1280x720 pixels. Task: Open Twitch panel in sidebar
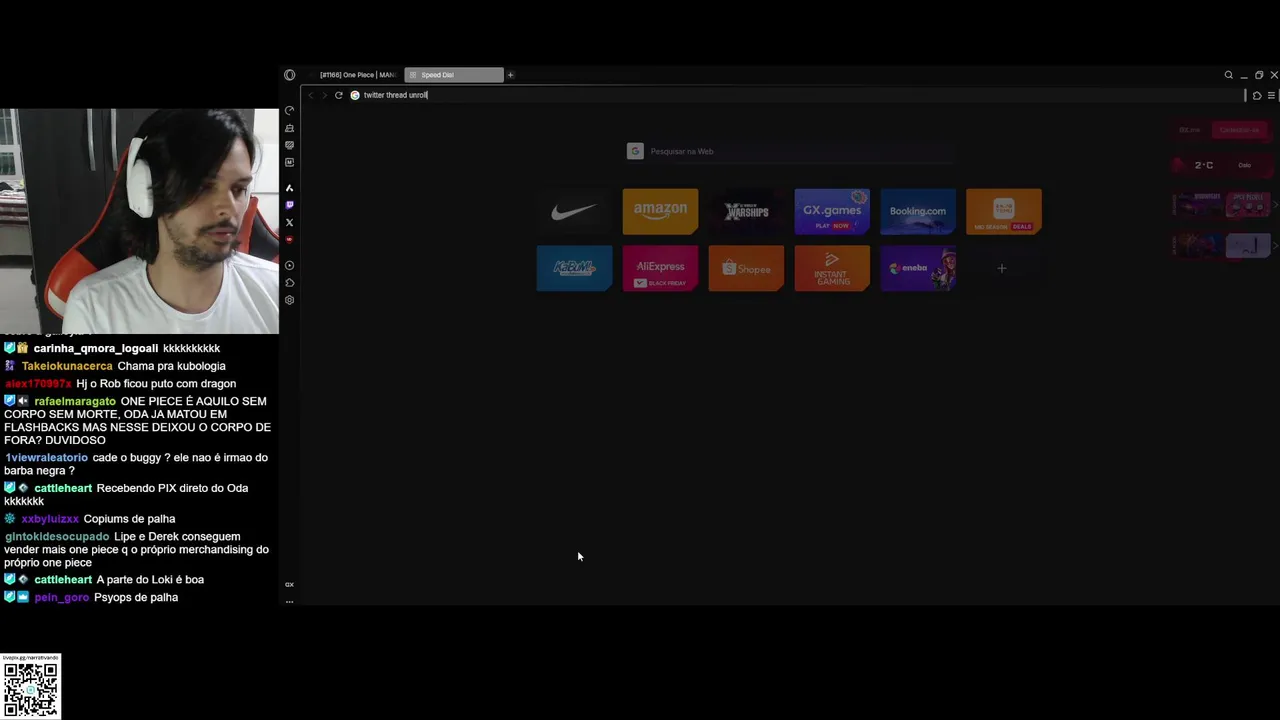[x=290, y=205]
